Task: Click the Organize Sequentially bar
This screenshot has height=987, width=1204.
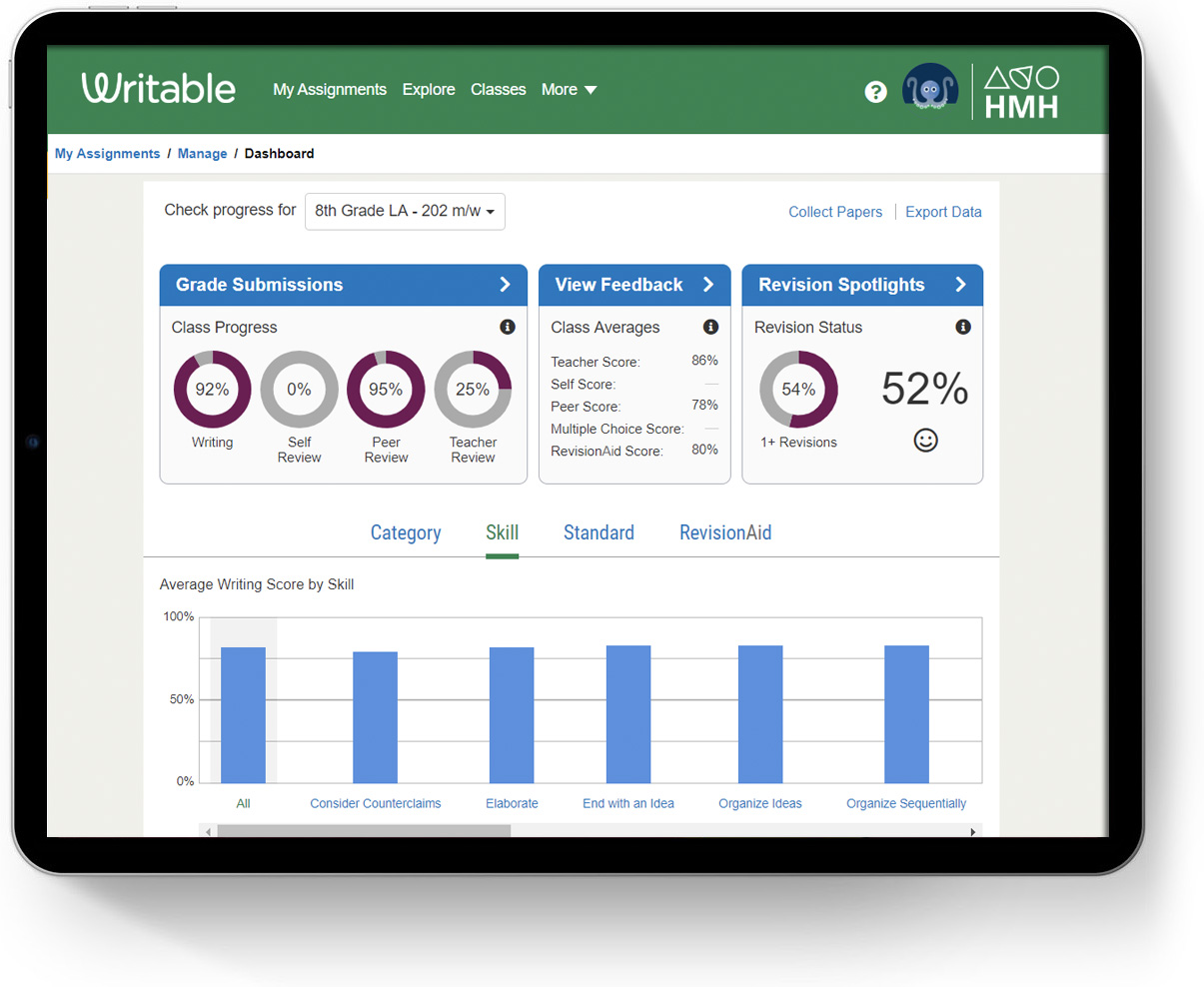Action: click(906, 714)
